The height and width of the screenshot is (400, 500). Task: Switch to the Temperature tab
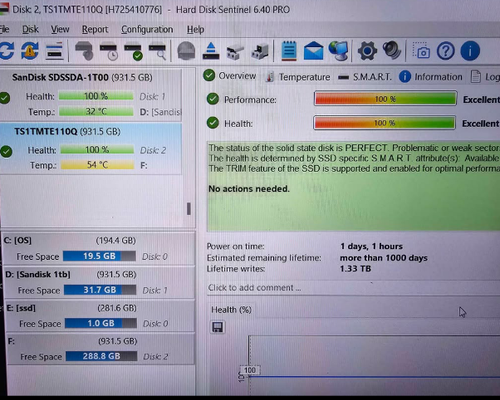click(x=298, y=77)
